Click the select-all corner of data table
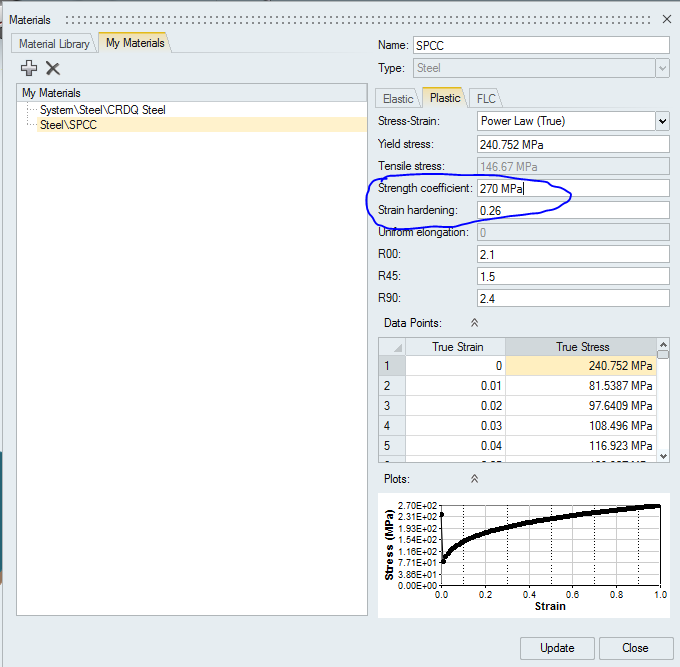The width and height of the screenshot is (680, 667). [392, 347]
